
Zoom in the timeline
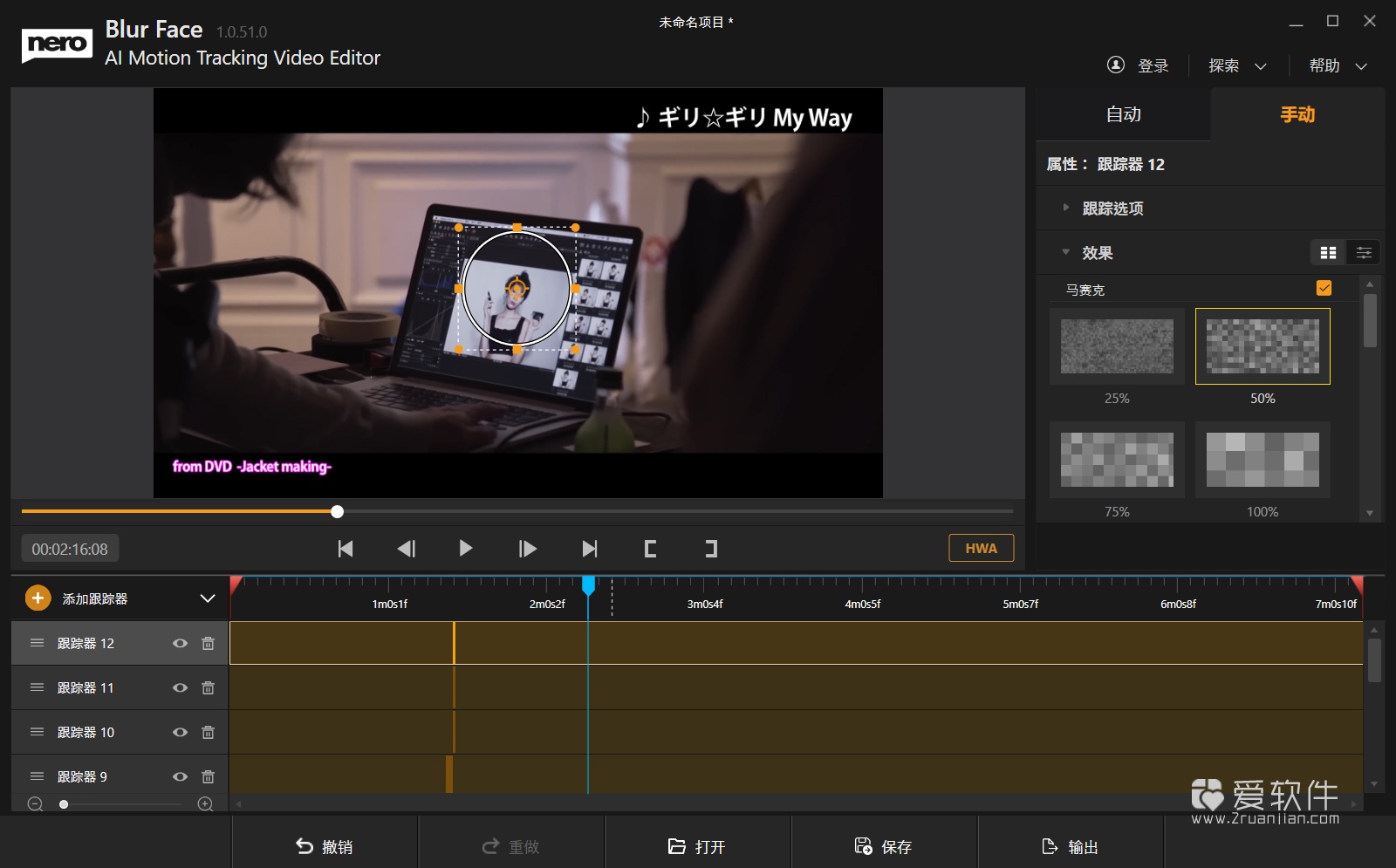coord(206,804)
